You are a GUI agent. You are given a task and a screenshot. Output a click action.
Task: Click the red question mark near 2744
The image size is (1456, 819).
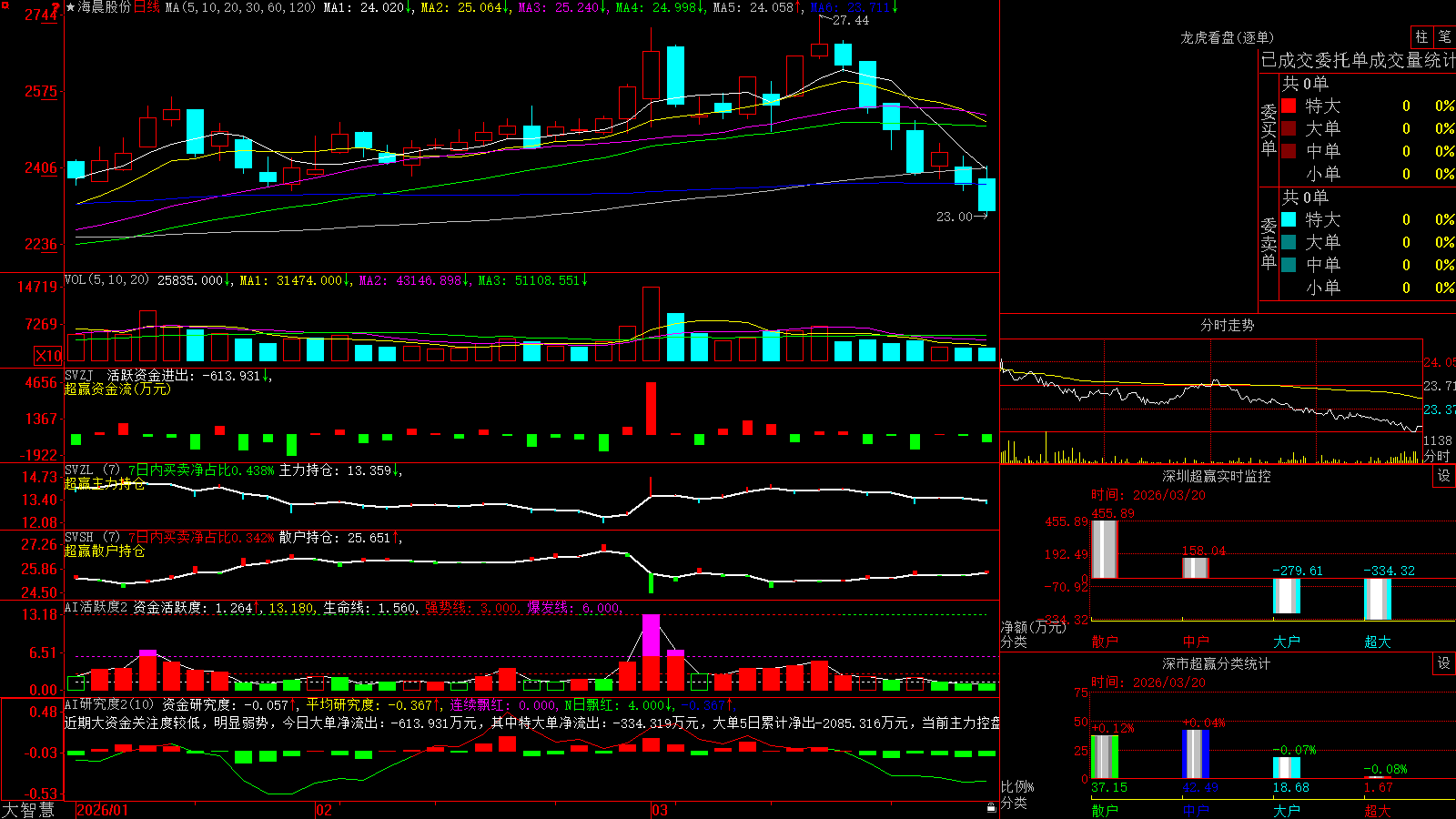56,8
